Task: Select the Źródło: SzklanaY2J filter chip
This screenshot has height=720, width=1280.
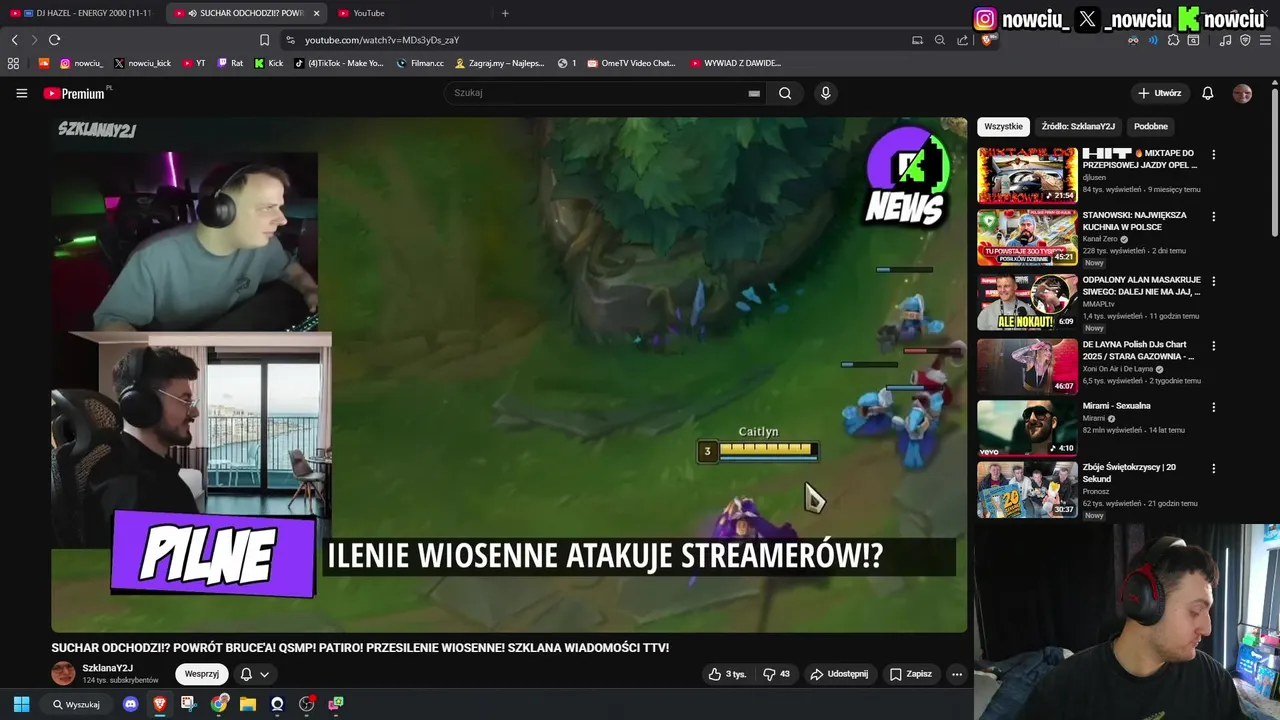Action: click(x=1078, y=127)
